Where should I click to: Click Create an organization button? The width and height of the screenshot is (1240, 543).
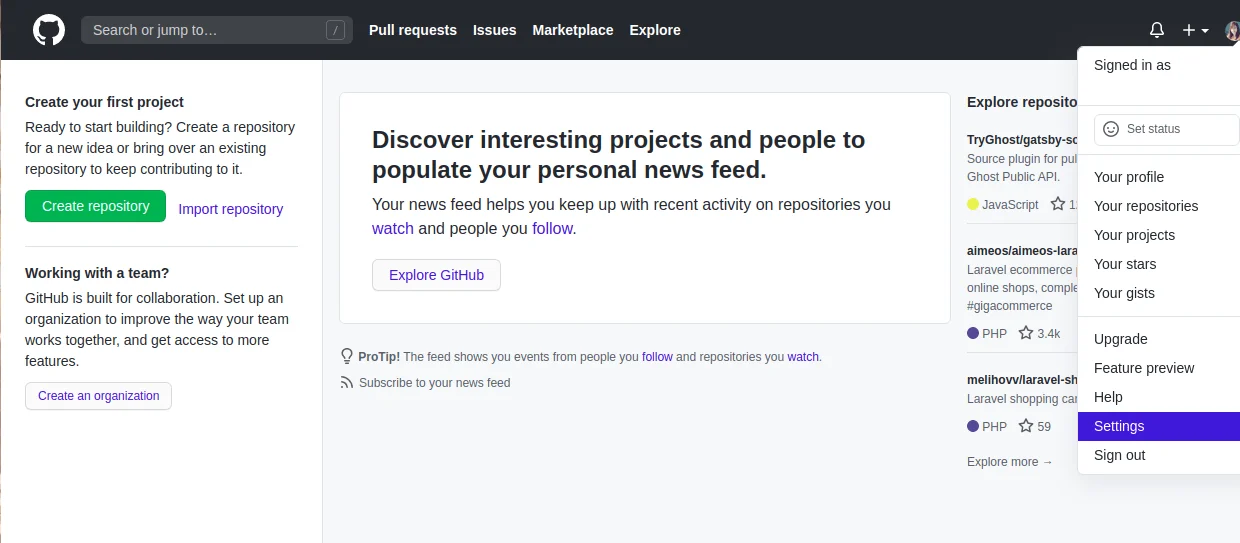click(98, 396)
